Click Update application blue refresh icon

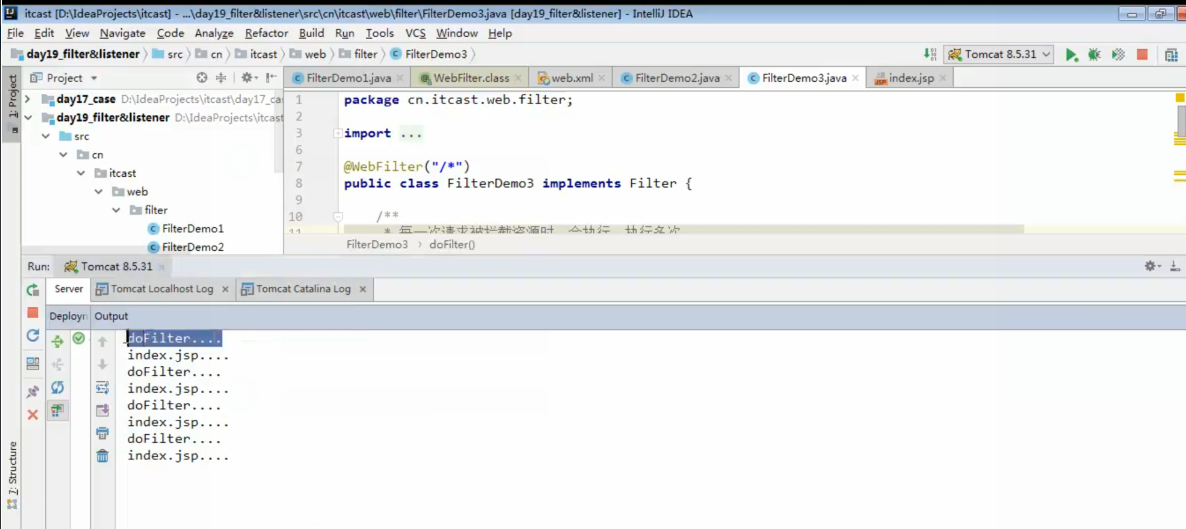click(x=33, y=335)
